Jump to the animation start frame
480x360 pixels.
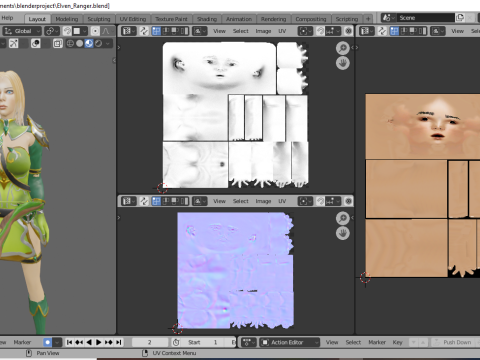pyautogui.click(x=69, y=342)
